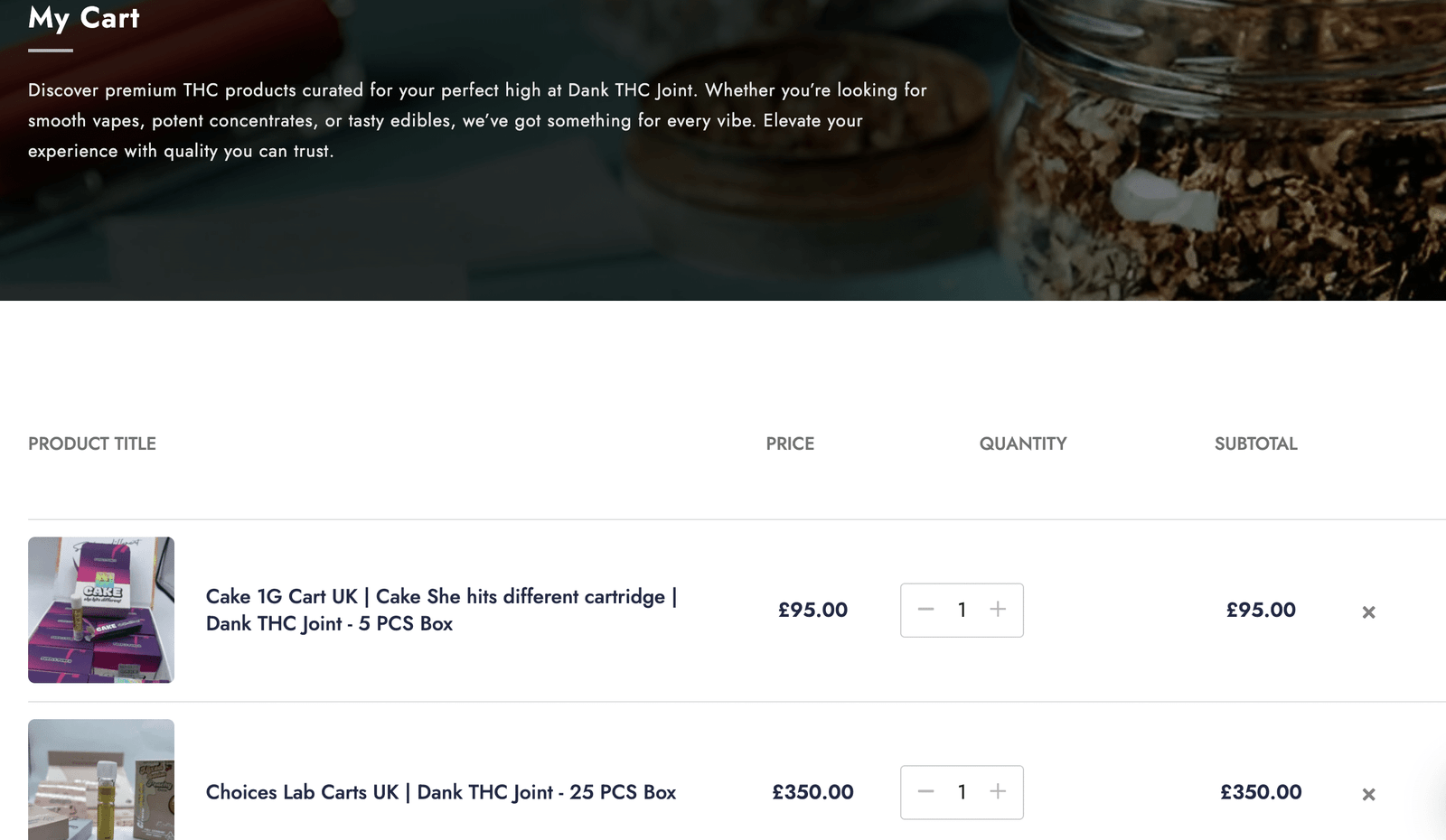Click the My Cart page heading
Image resolution: width=1446 pixels, height=840 pixels.
84,18
